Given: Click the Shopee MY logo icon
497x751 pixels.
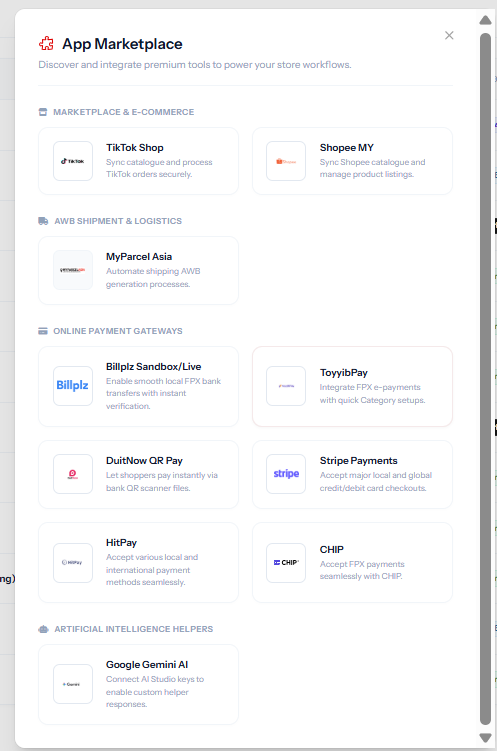Looking at the screenshot, I should (286, 161).
